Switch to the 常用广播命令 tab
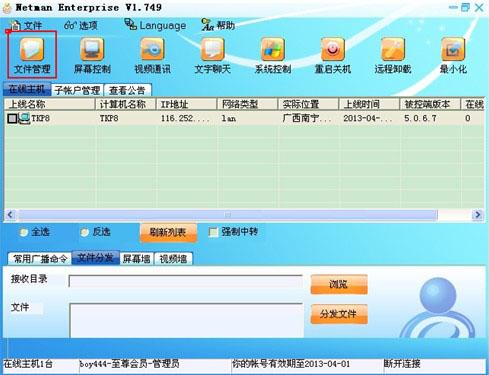The height and width of the screenshot is (375, 489). point(40,259)
